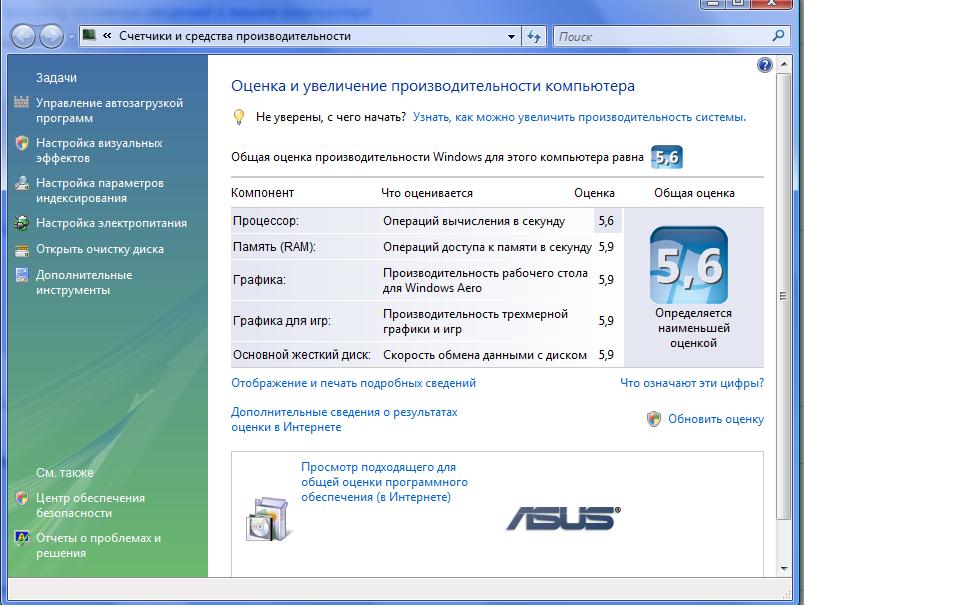960x607 pixels.
Task: Open Отчеты о проблемах и решения
Action: click(99, 545)
